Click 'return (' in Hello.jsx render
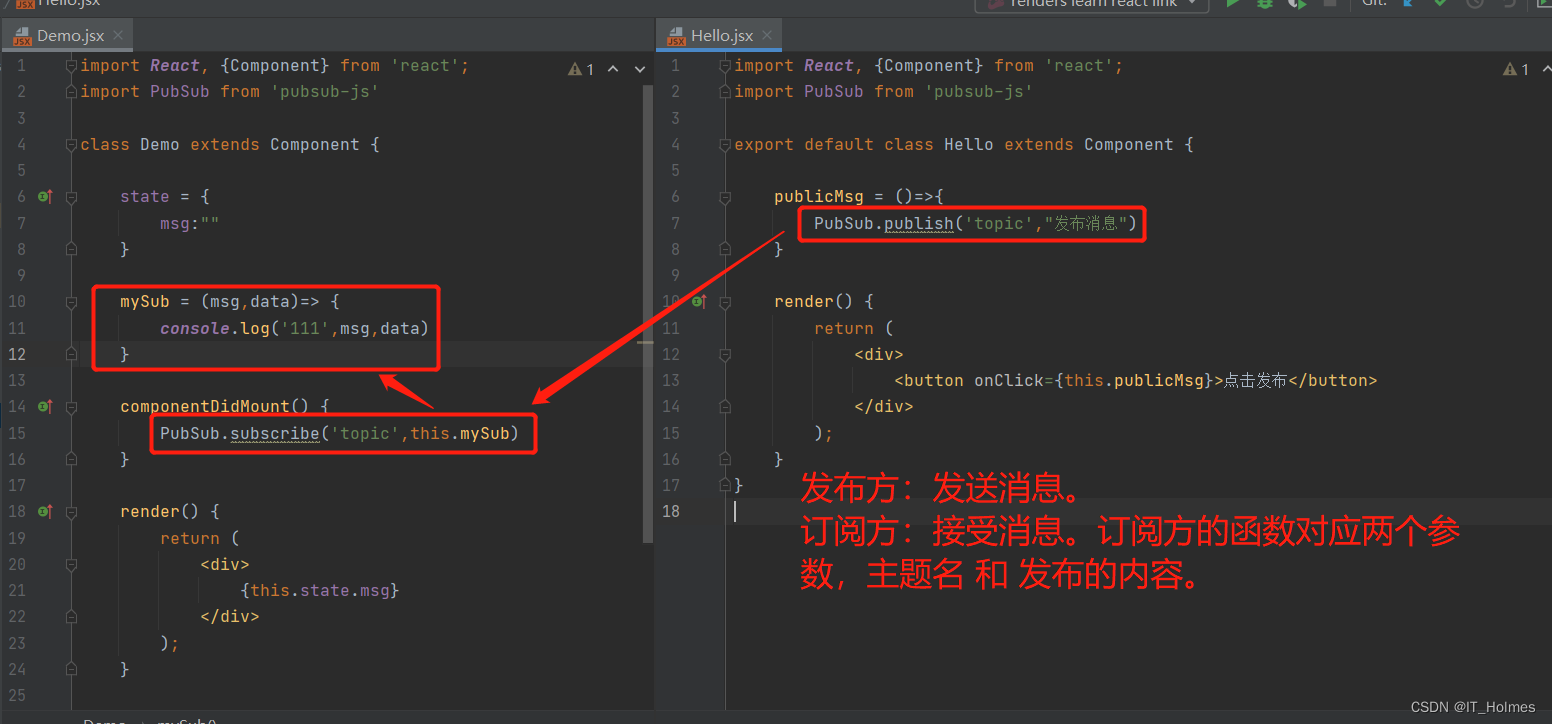Screen dimensions: 1552x724 pyautogui.click(x=854, y=328)
